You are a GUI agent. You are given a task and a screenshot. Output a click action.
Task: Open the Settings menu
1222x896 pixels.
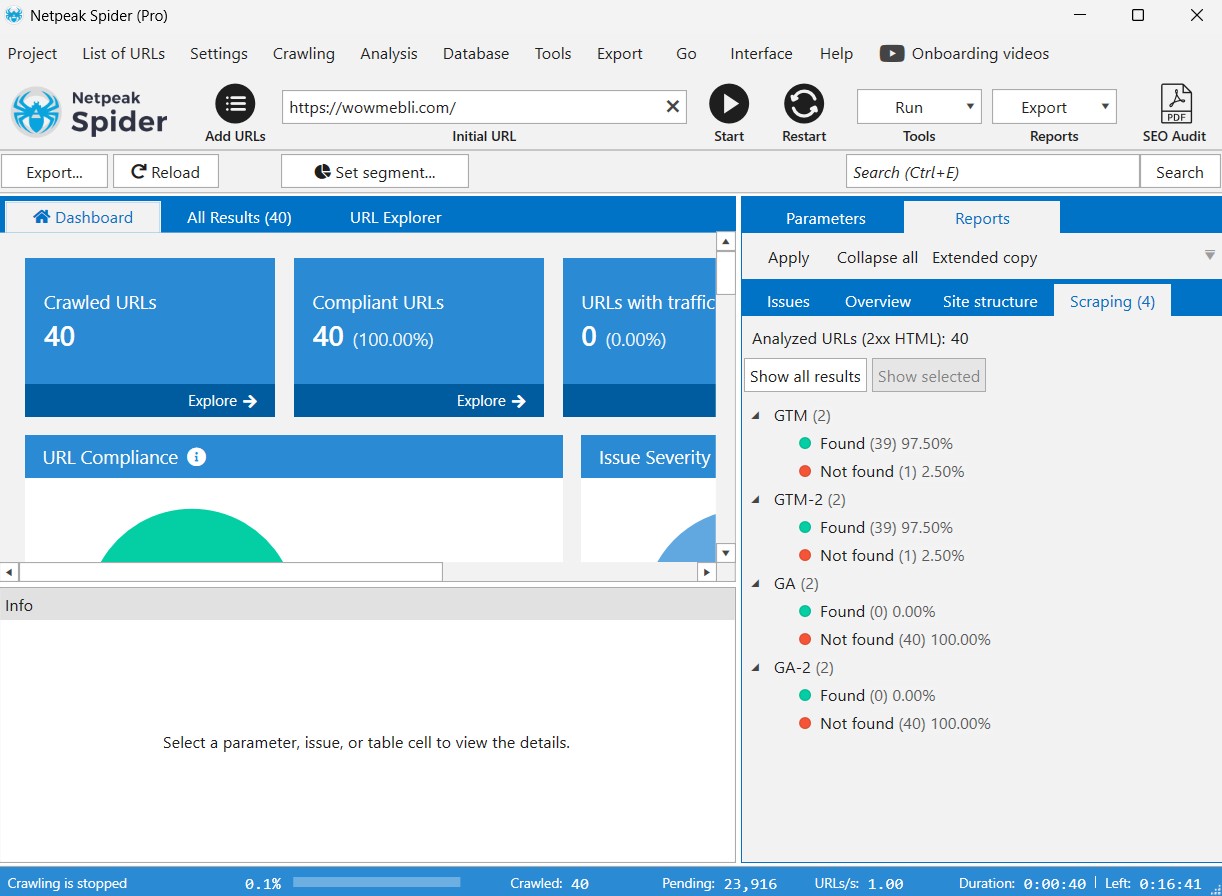219,54
